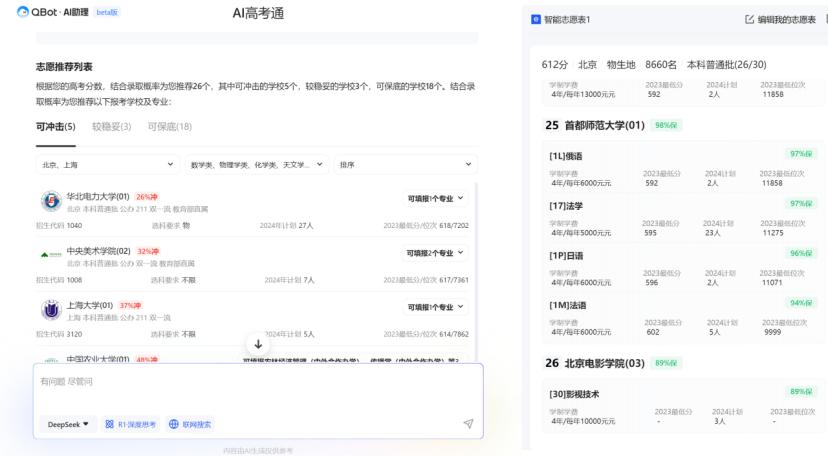Expand 可填报1个专业 for 上海大学
Image resolution: width=828 pixels, height=456 pixels.
click(x=435, y=307)
